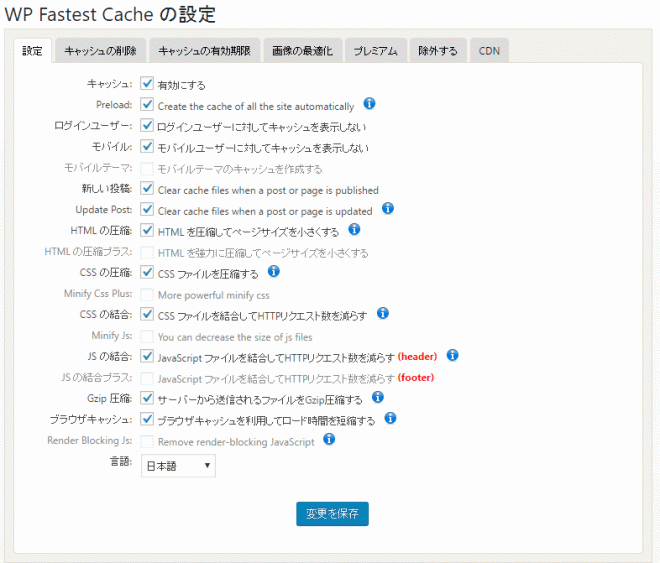The width and height of the screenshot is (660, 563).
Task: Uncheck the Update Post checkbox
Action: tap(147, 209)
